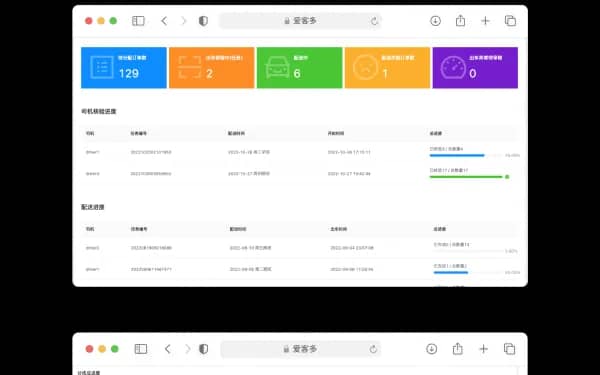Show downloads in the top browser window

pyautogui.click(x=435, y=21)
